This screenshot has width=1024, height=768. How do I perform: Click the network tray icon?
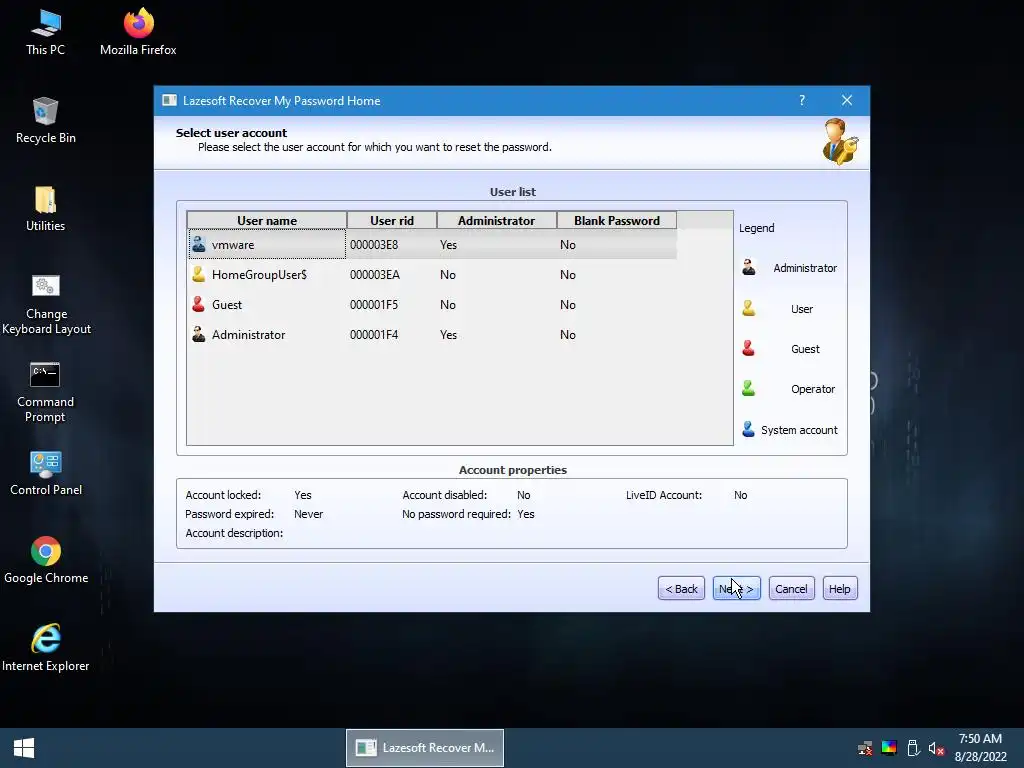865,748
